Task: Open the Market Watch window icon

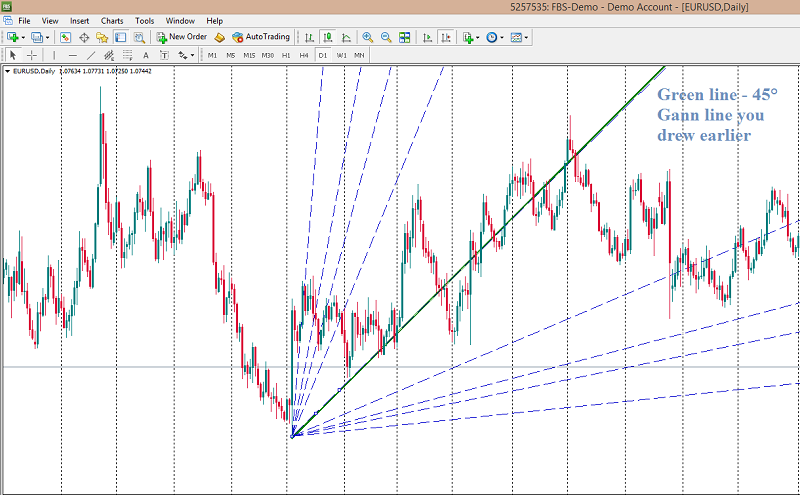Action: tap(66, 37)
